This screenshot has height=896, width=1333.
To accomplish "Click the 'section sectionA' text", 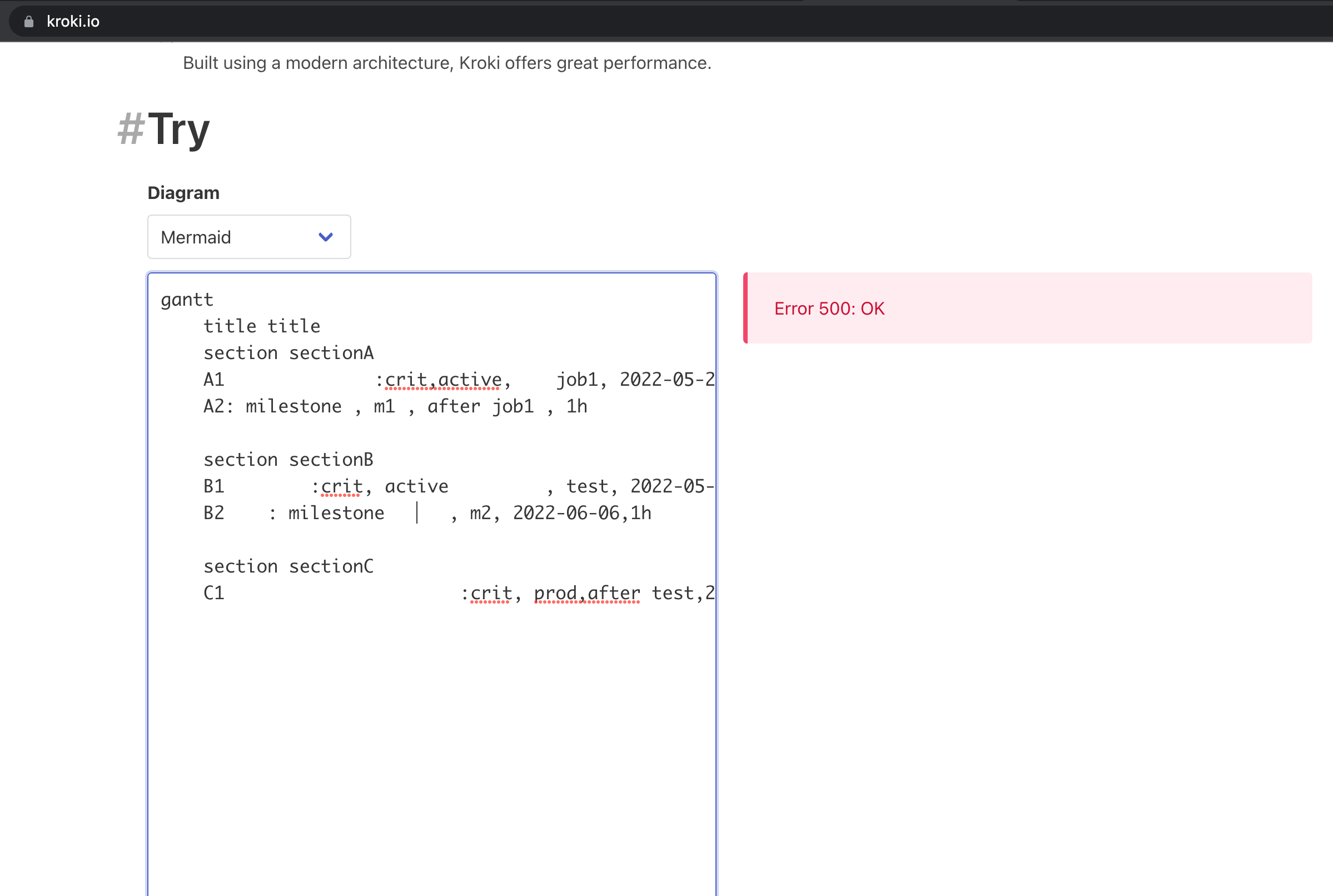I will (288, 352).
